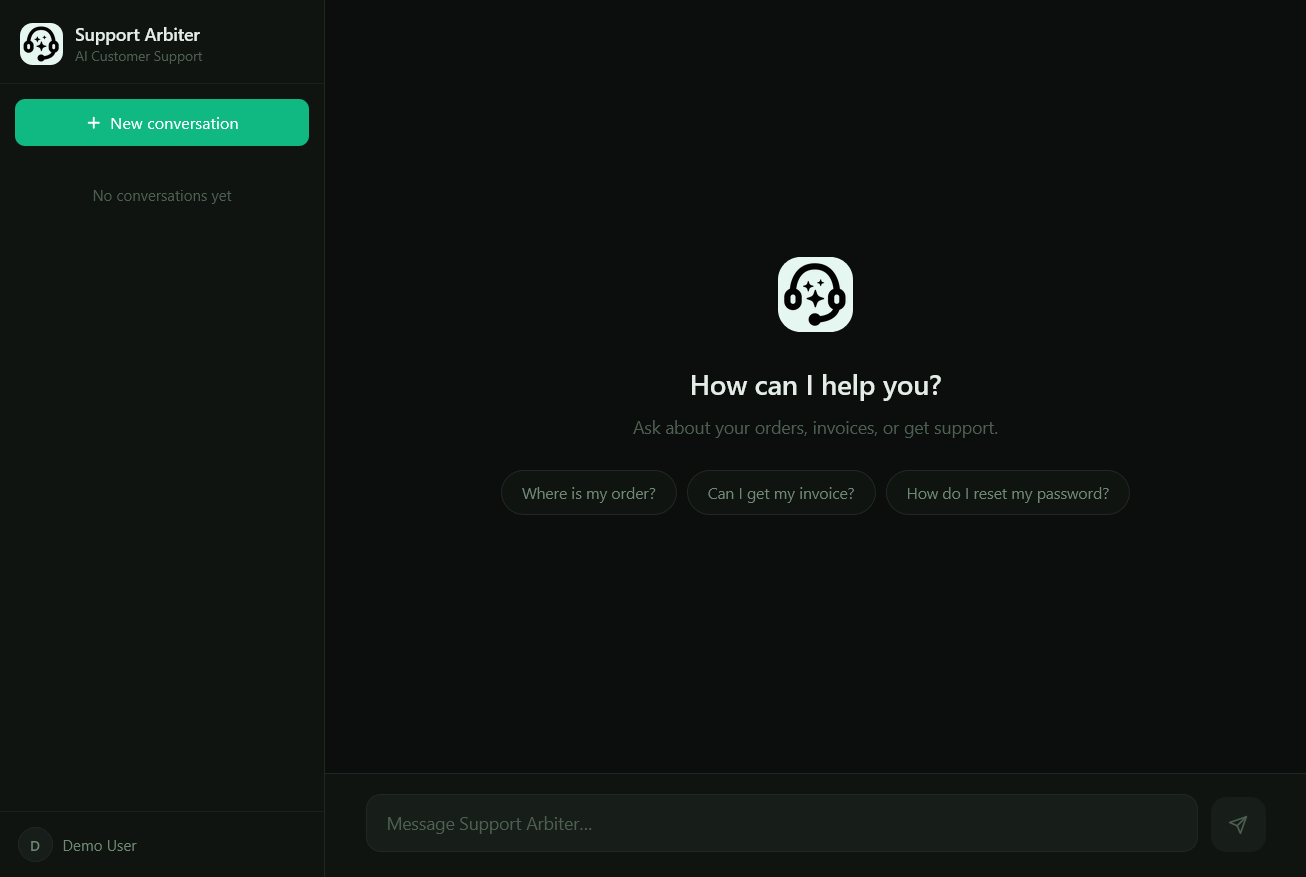Click the How can I help you? heading
The image size is (1306, 877).
(815, 385)
